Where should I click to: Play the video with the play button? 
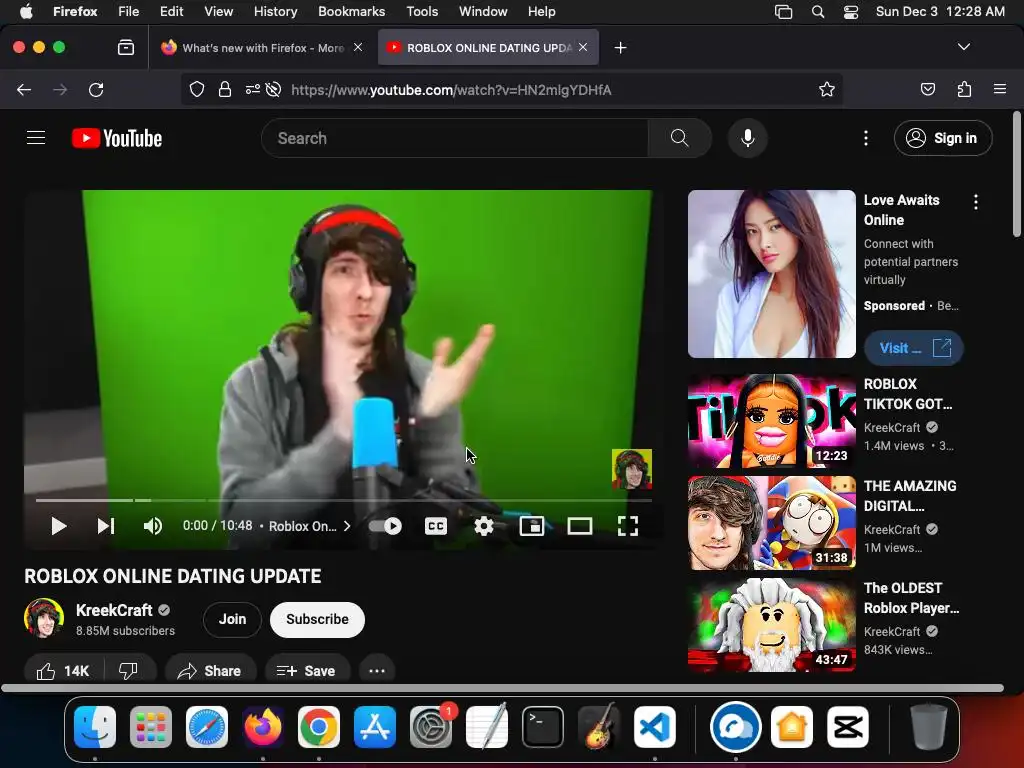(x=59, y=526)
